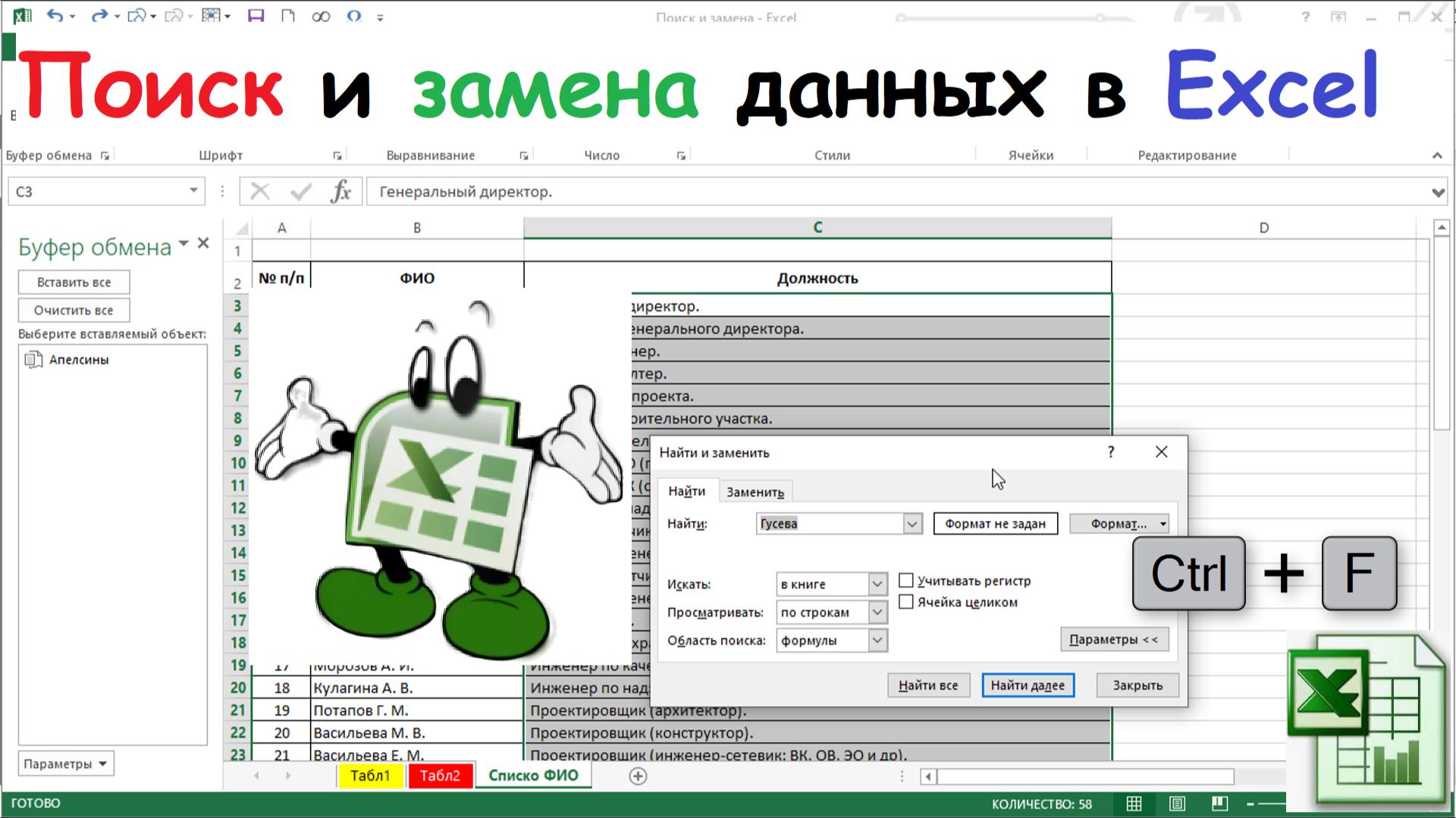Viewport: 1456px width, 818px height.
Task: Switch to the 'Заменить' tab
Action: click(x=755, y=491)
